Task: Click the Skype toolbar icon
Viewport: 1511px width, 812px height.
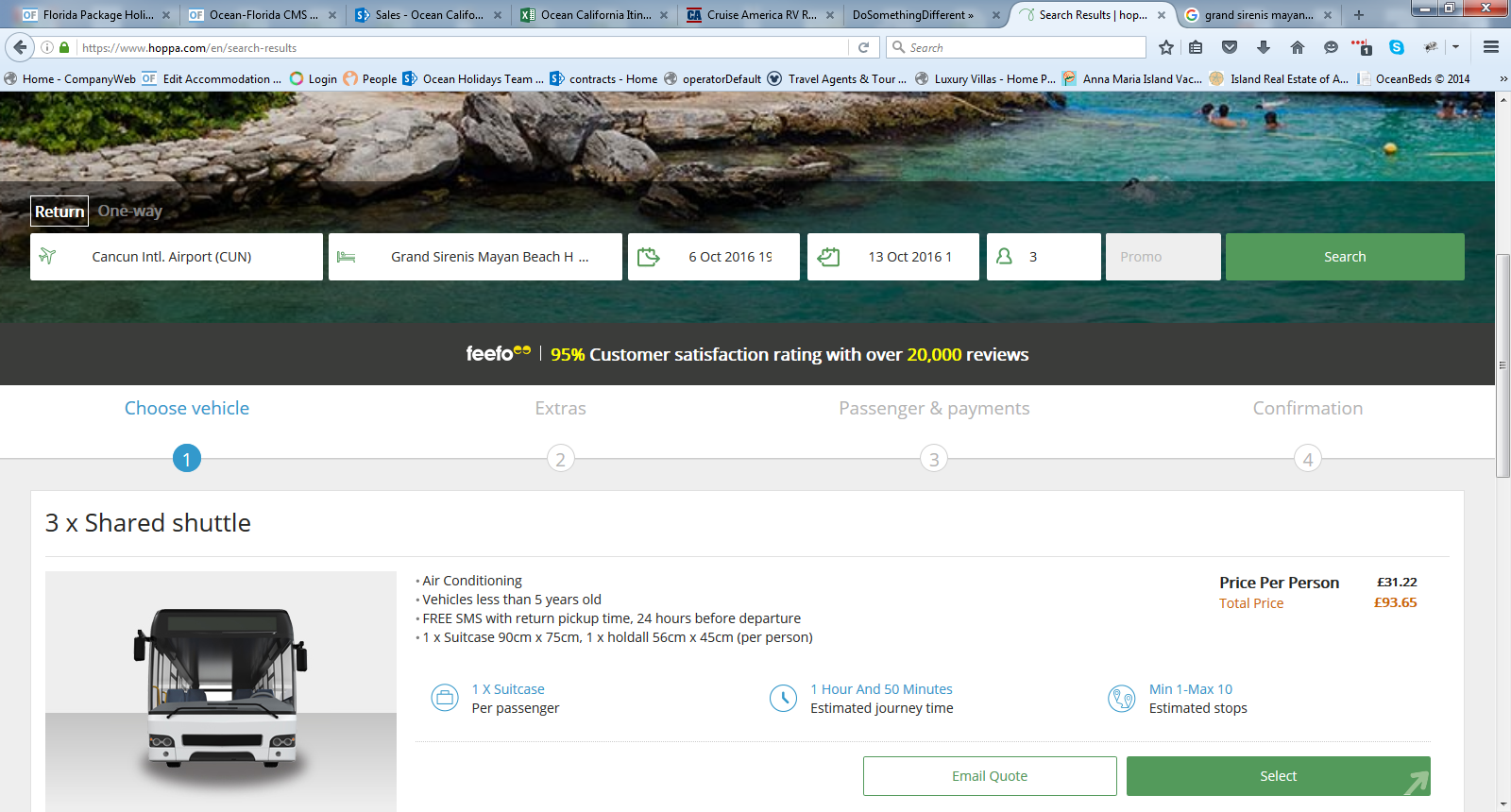Action: click(x=1397, y=47)
